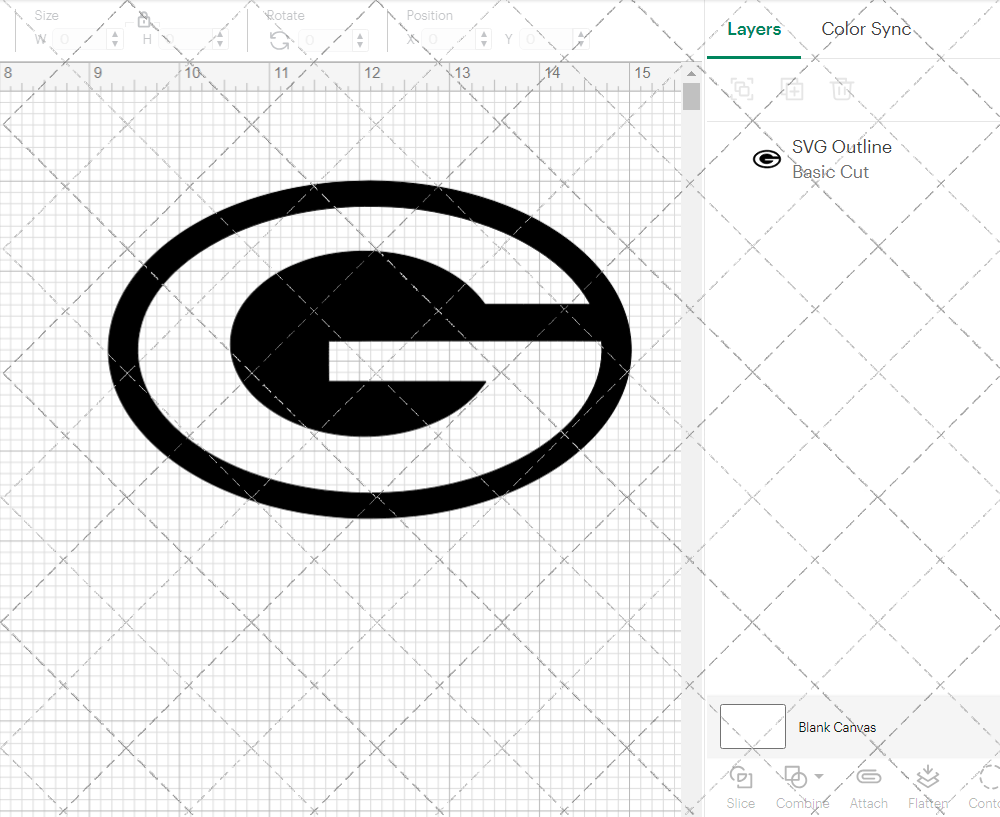Click the Group layers icon

coord(742,89)
